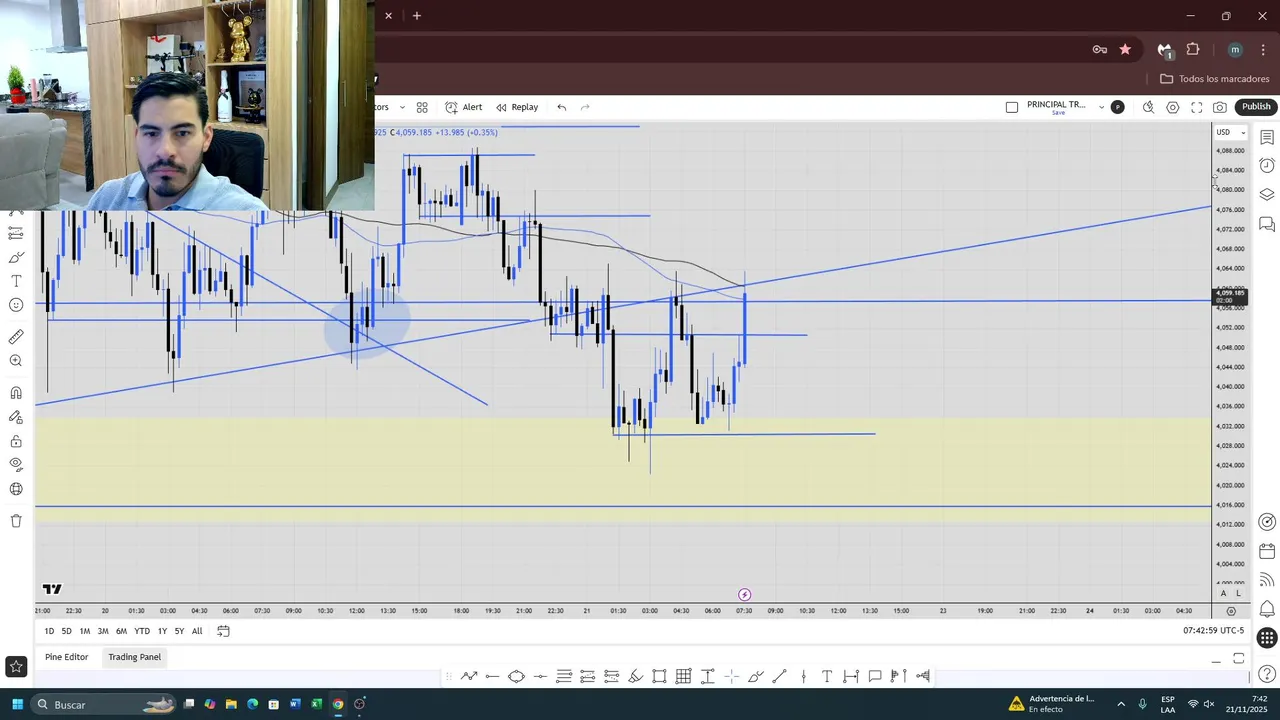This screenshot has width=1280, height=720.
Task: Toggle the magnet mode
Action: coord(16,393)
